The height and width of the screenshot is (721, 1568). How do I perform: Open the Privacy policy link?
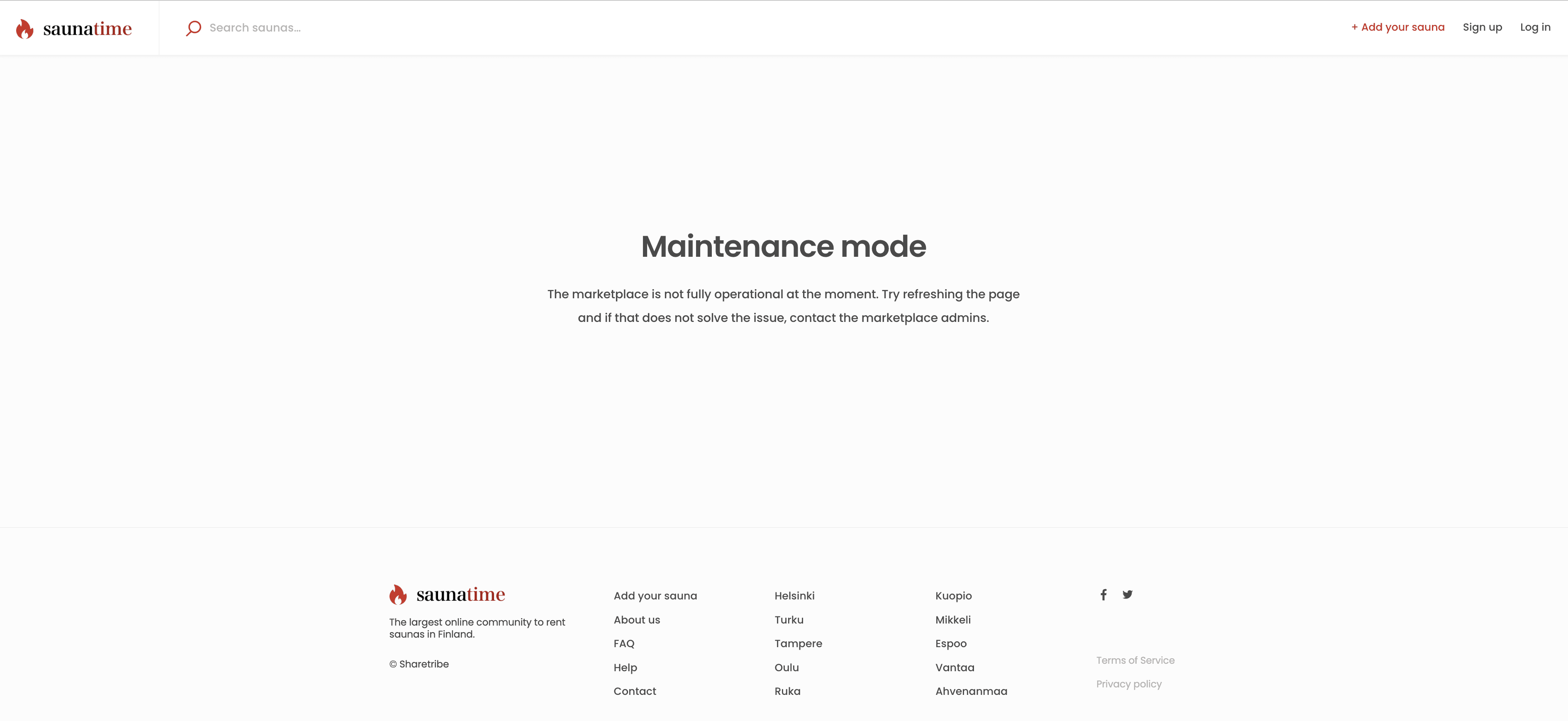coord(1129,684)
